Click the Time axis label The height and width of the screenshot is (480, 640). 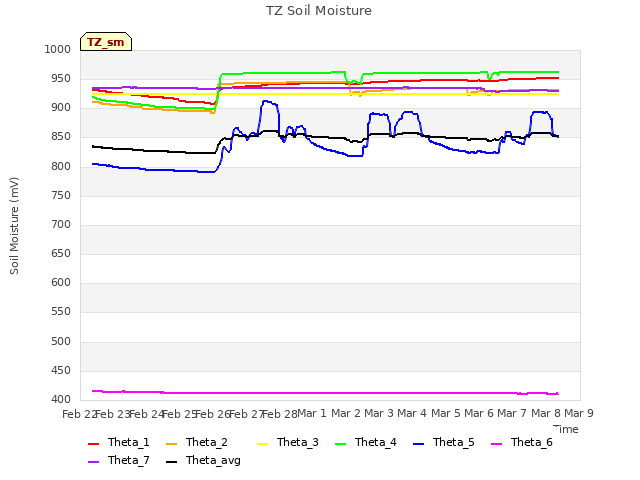tap(566, 429)
